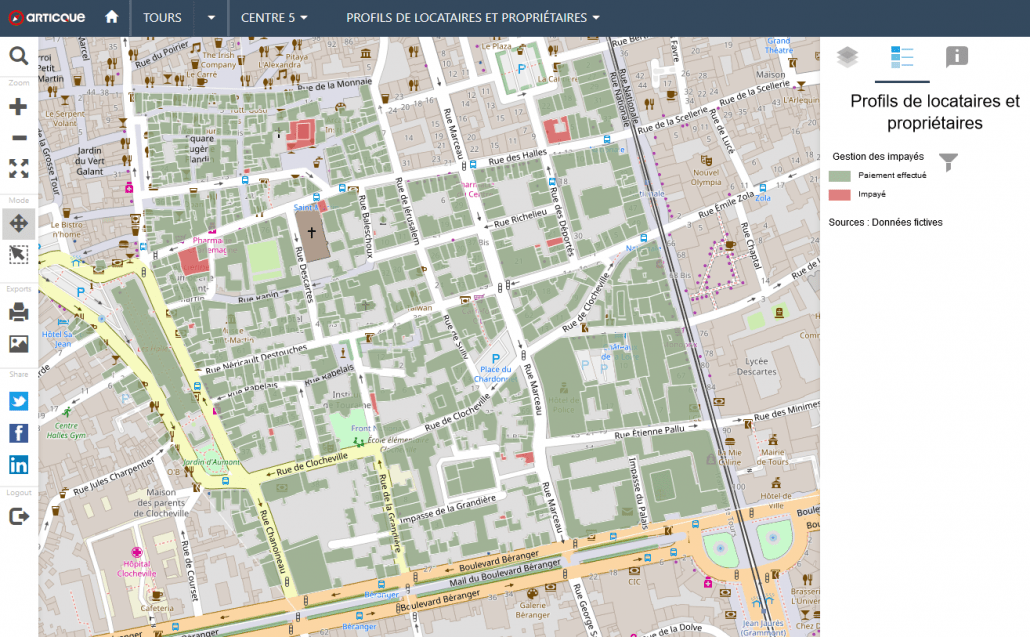Click the Place du Chardonnet parking symbol
The width and height of the screenshot is (1030, 637).
pos(495,359)
